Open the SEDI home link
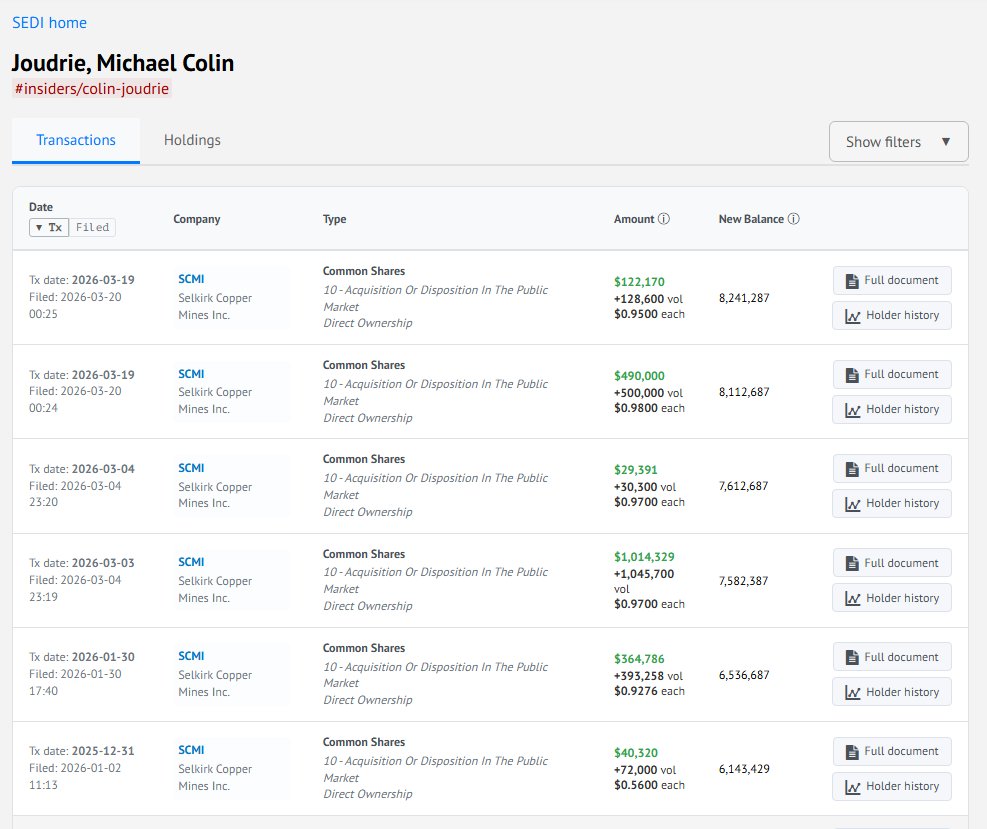 pos(49,23)
